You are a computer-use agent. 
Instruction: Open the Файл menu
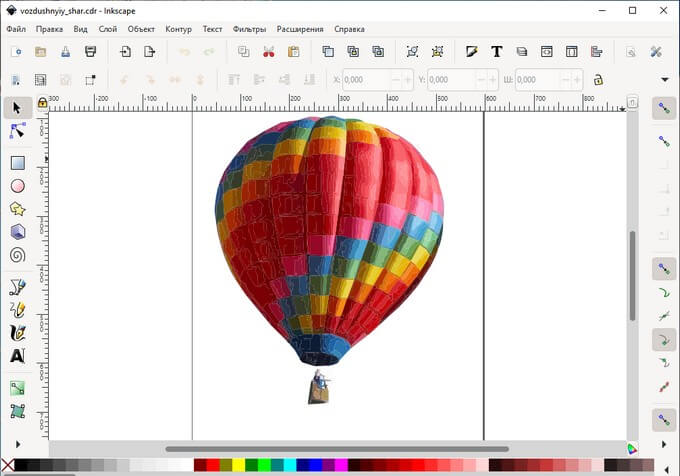pos(16,29)
